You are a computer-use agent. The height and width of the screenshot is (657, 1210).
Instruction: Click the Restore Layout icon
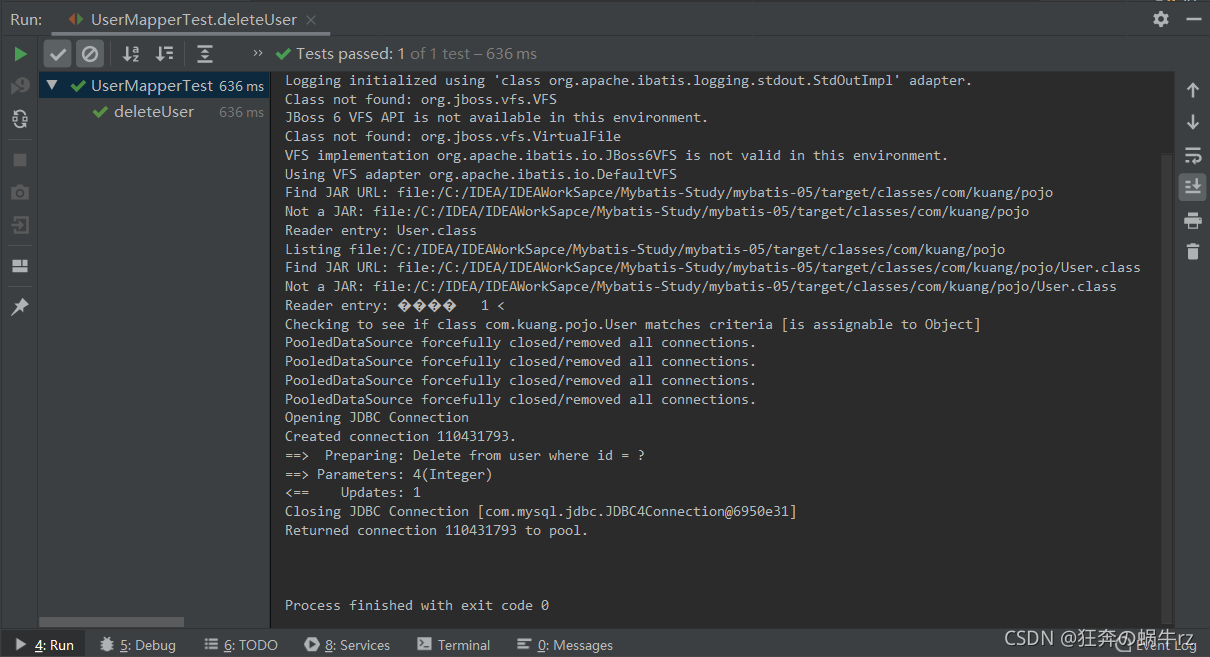click(x=20, y=266)
